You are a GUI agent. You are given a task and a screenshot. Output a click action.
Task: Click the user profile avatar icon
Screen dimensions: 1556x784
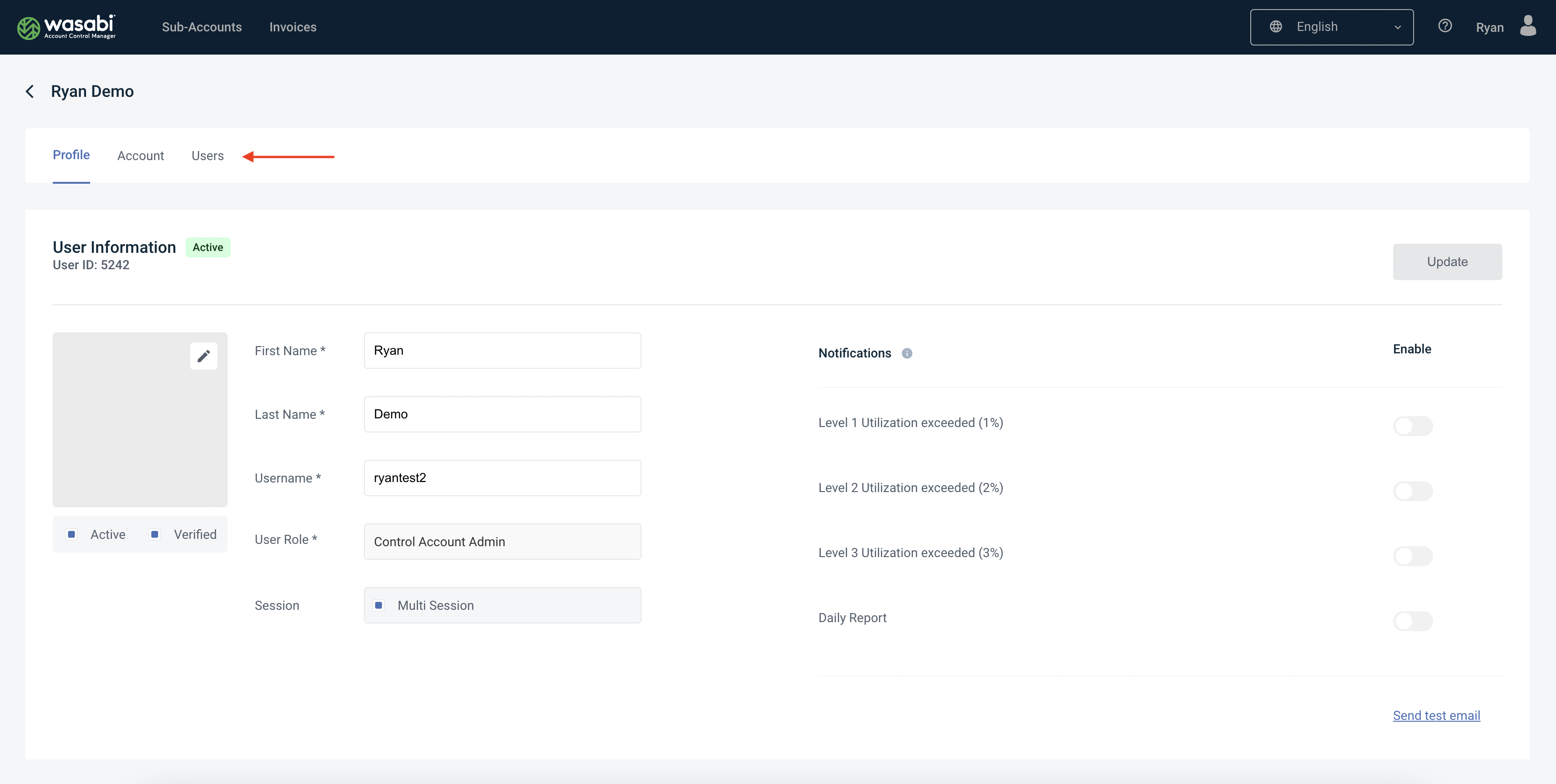[x=1528, y=27]
